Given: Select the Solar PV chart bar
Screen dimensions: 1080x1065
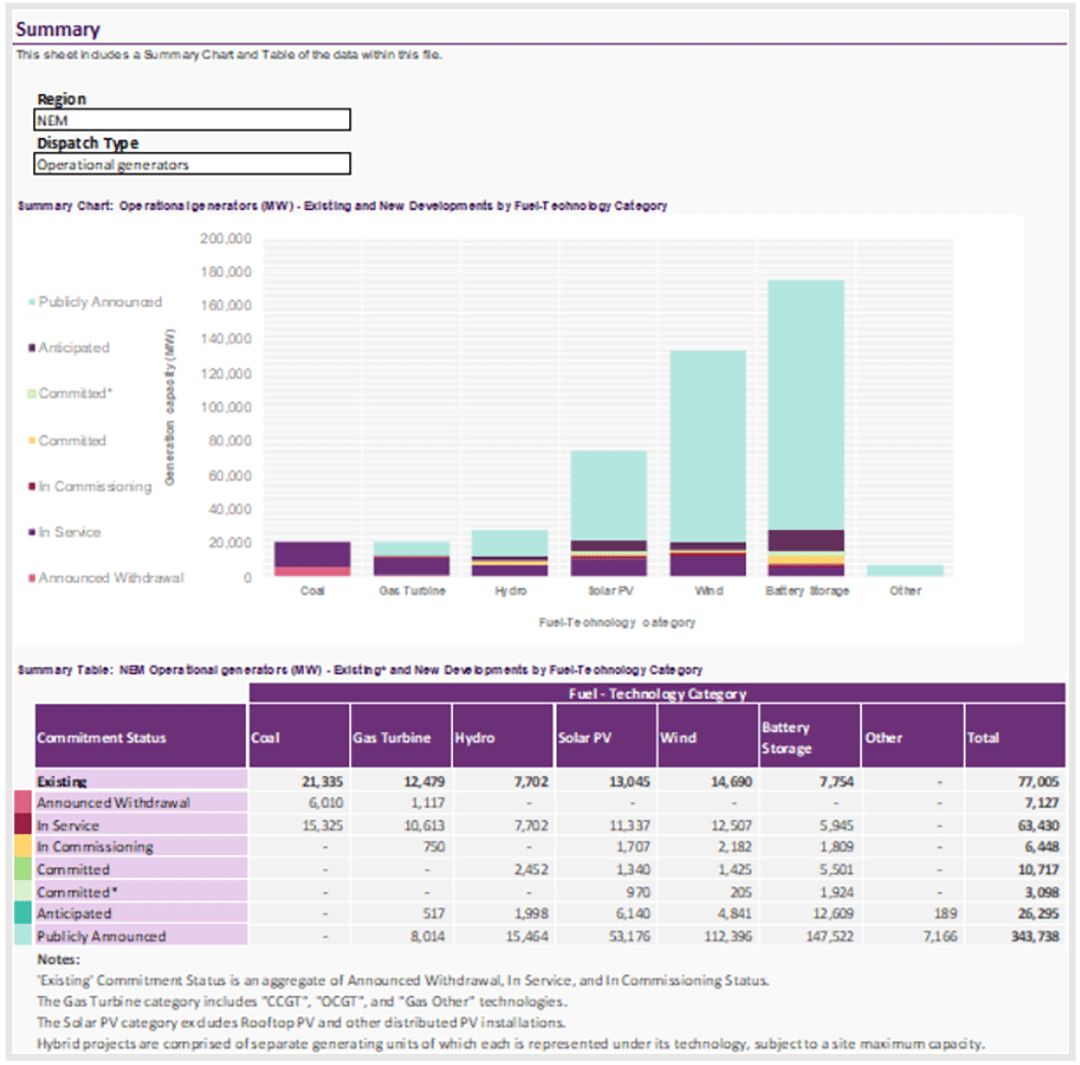Looking at the screenshot, I should tap(609, 513).
